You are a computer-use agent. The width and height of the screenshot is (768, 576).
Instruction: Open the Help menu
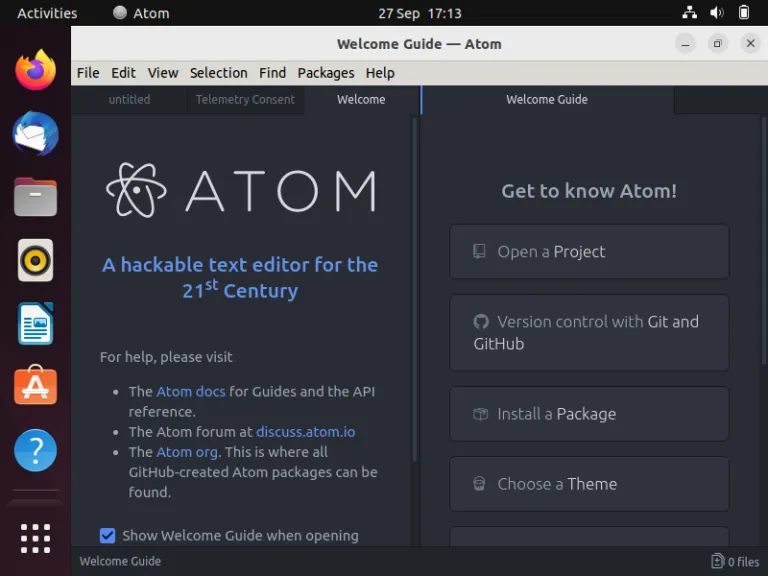click(x=380, y=73)
